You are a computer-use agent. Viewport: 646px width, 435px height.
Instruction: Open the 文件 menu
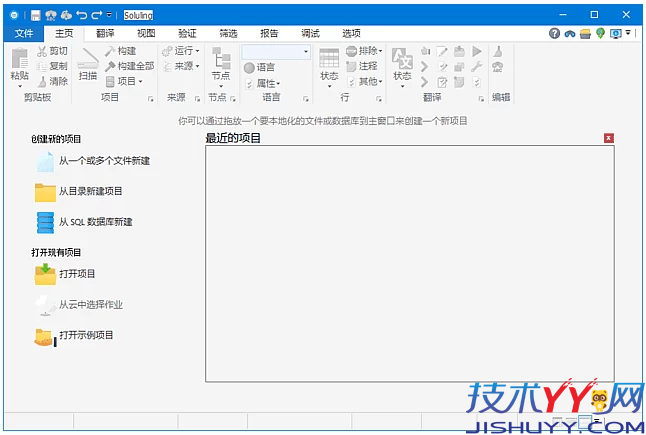pos(23,33)
